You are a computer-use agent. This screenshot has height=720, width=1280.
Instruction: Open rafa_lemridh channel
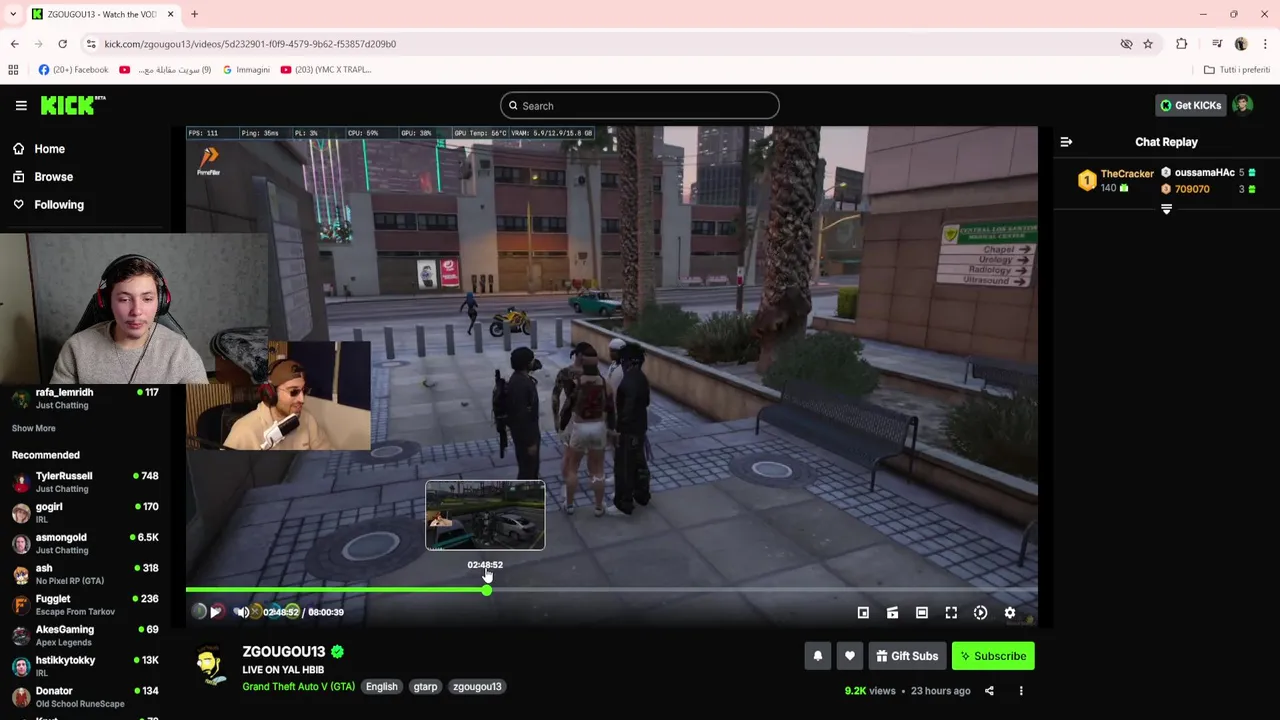pos(85,398)
